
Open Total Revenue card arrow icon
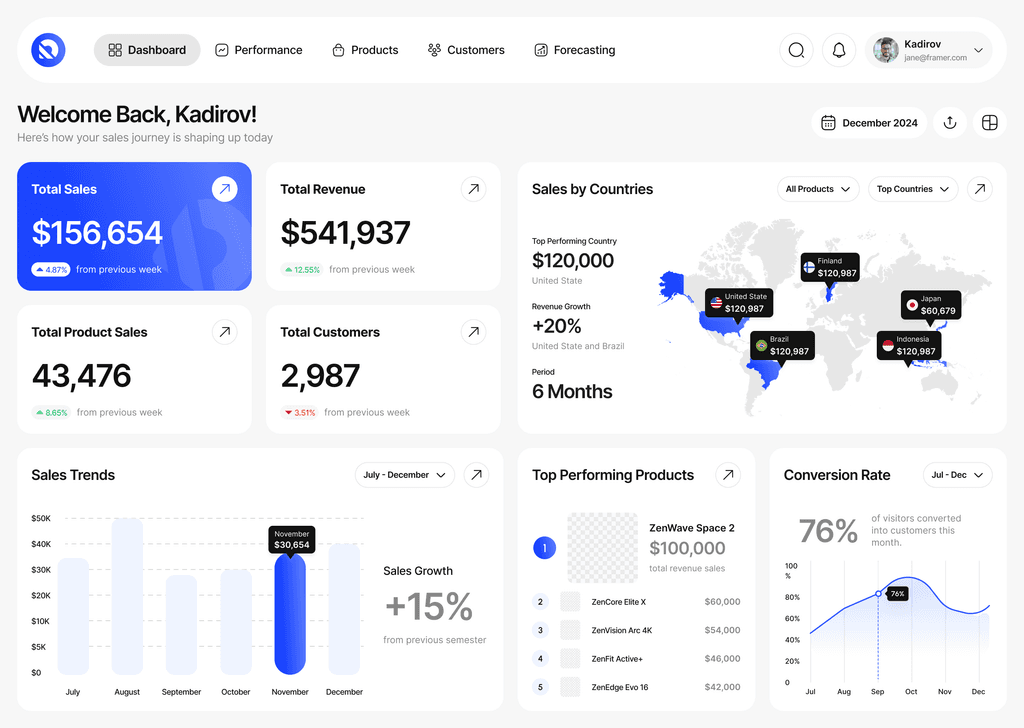(474, 189)
